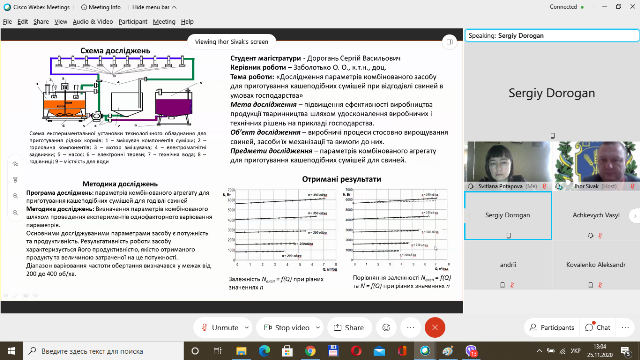
Task: Hide menu bar toggle at top
Action: tap(154, 7)
